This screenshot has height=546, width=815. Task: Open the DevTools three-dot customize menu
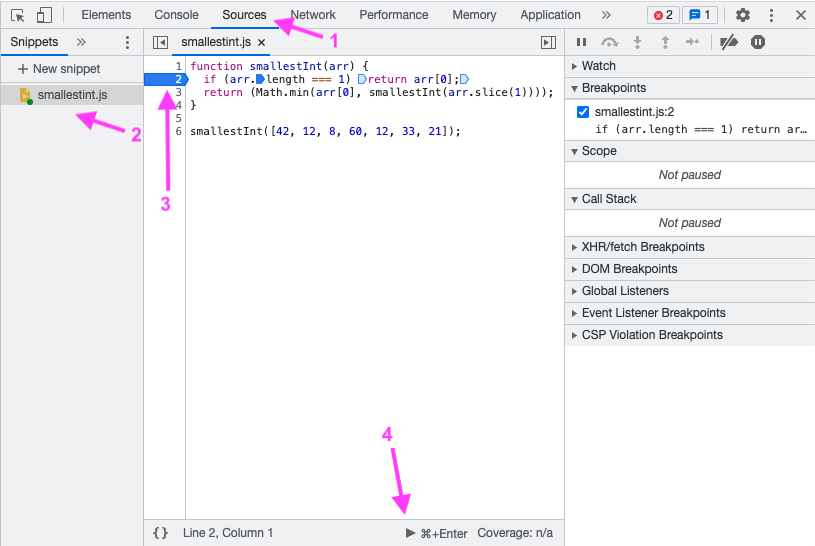tap(771, 15)
